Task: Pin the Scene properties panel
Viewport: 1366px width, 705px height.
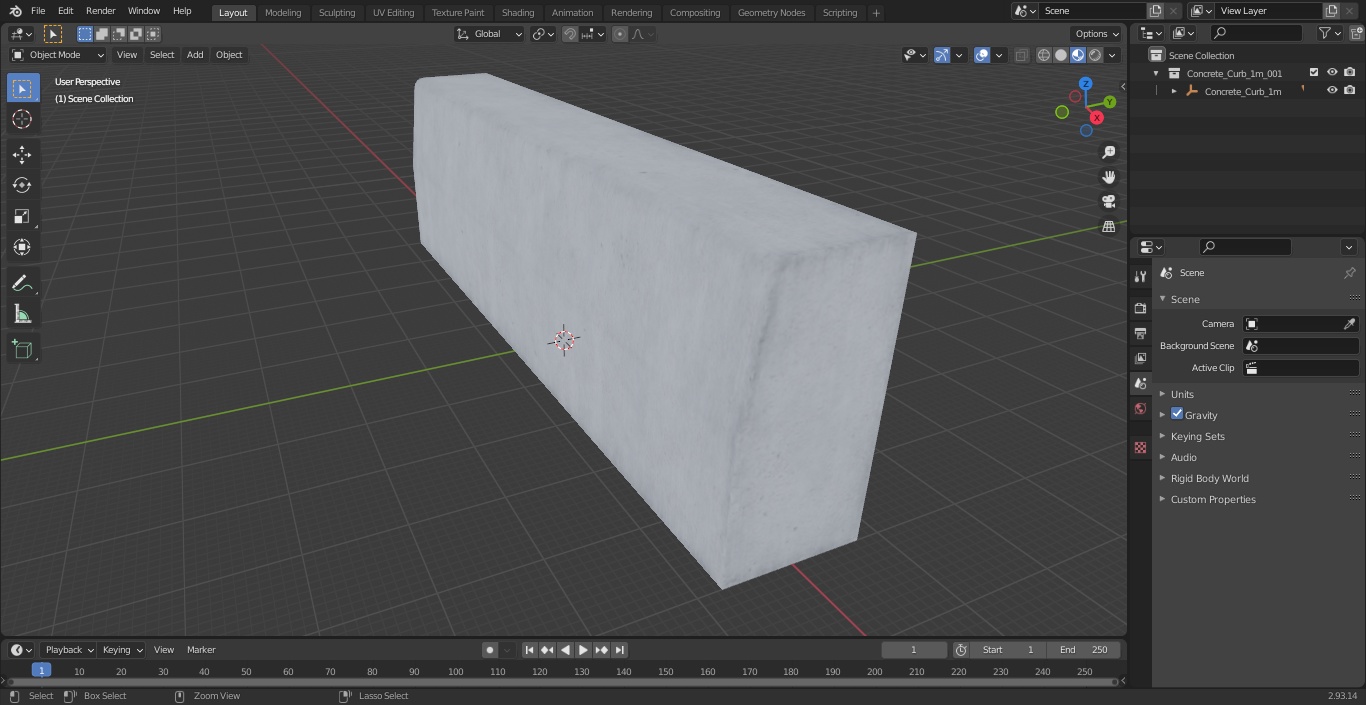Action: (1349, 273)
